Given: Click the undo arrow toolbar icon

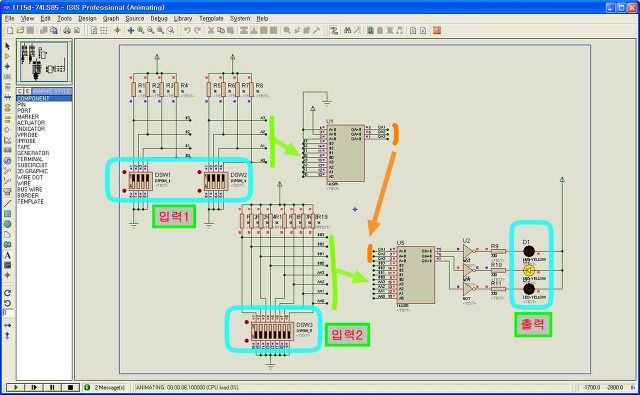Looking at the screenshot, I should (187, 30).
